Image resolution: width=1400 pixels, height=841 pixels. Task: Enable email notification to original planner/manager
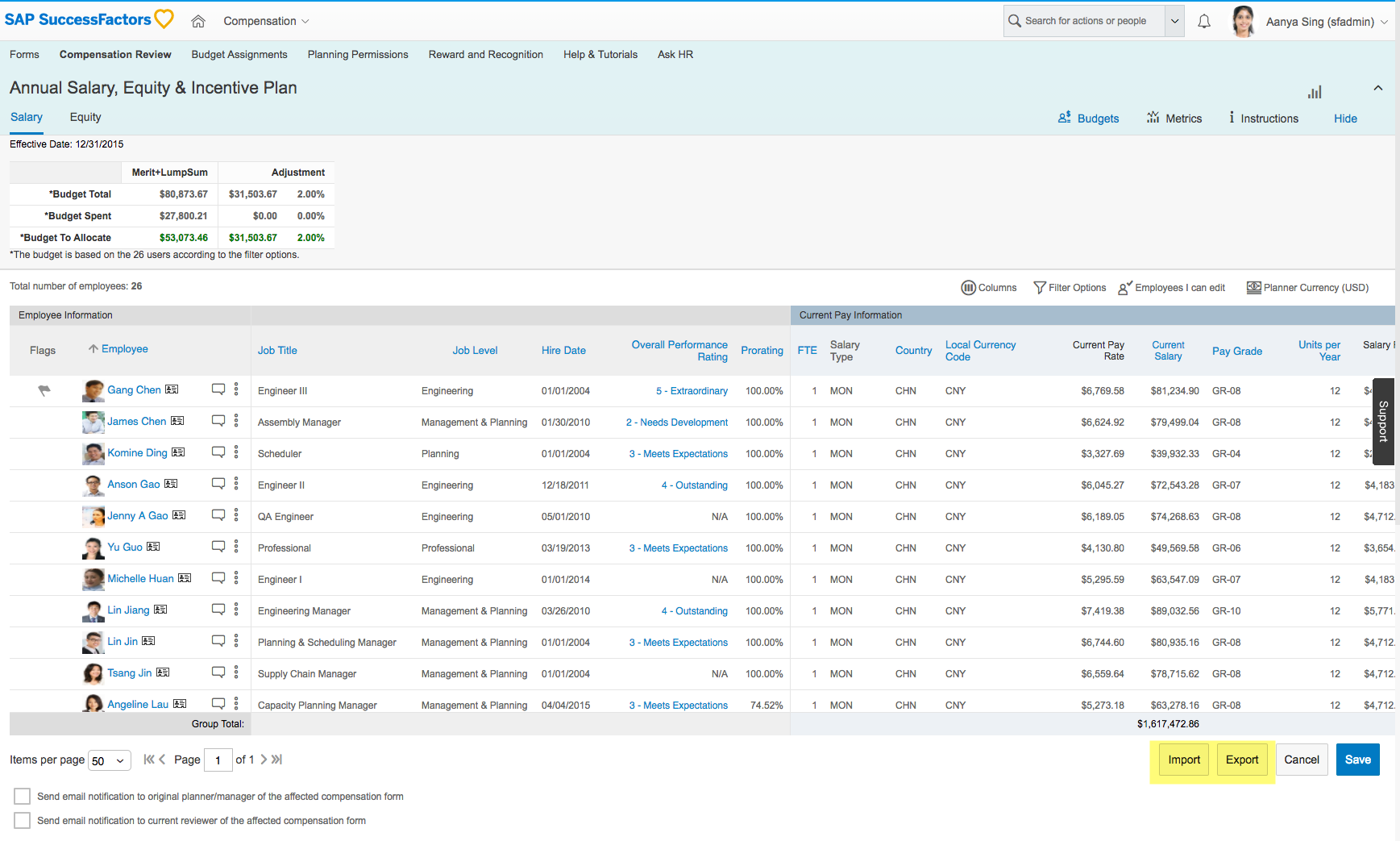23,797
